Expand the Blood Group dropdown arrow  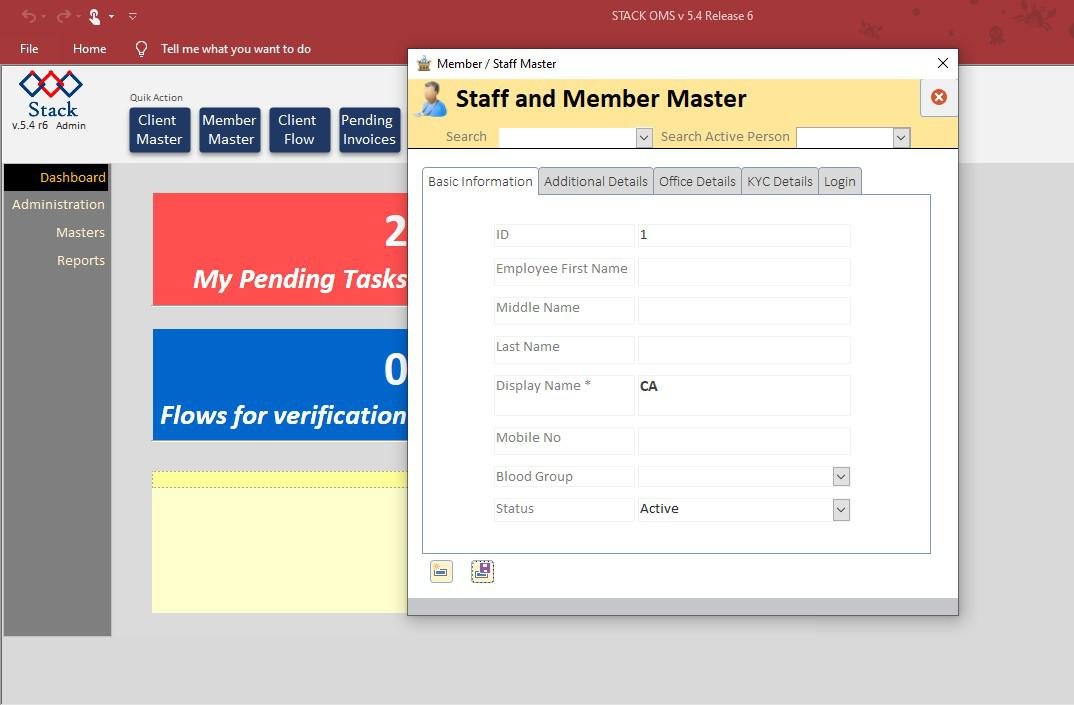point(841,477)
